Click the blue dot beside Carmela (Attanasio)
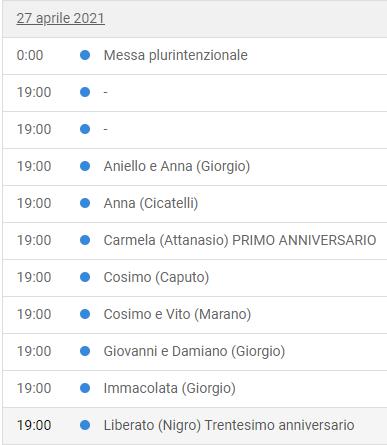The width and height of the screenshot is (387, 445). coord(85,240)
